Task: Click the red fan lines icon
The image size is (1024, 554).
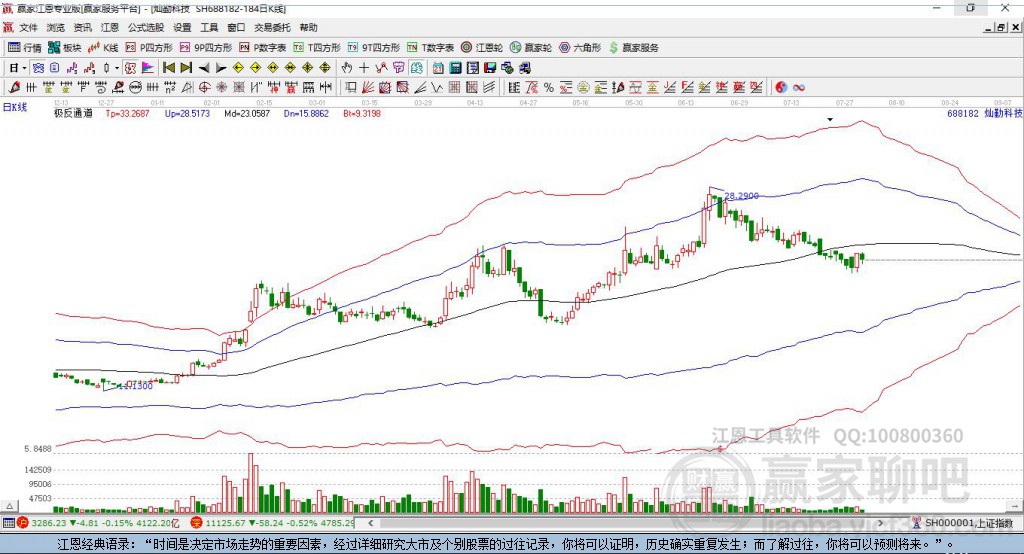Action: coord(368,88)
